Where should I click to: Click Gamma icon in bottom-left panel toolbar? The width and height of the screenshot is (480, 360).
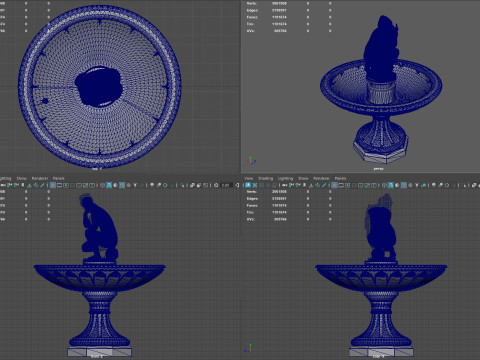point(237,185)
